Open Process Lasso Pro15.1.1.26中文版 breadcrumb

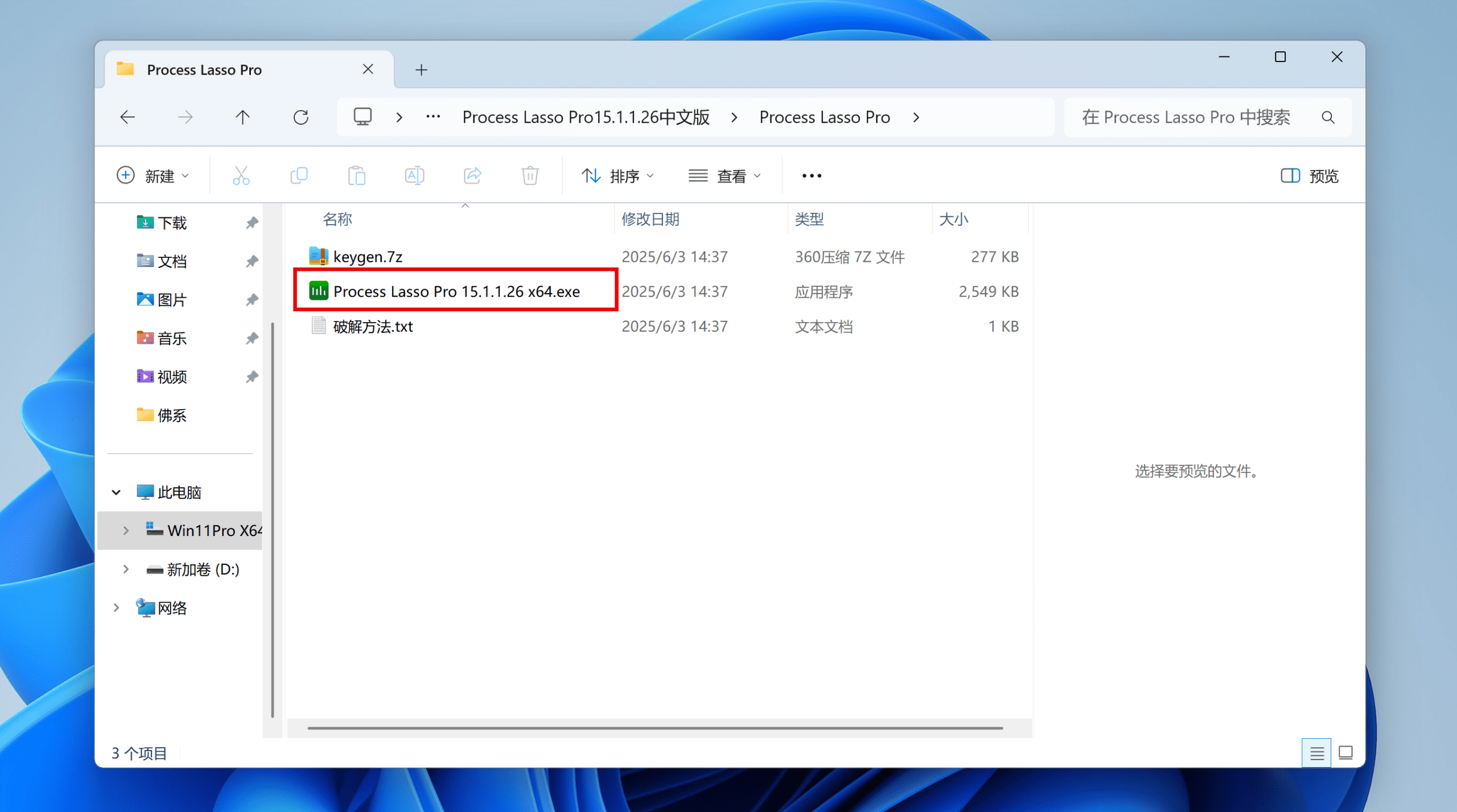pos(586,117)
